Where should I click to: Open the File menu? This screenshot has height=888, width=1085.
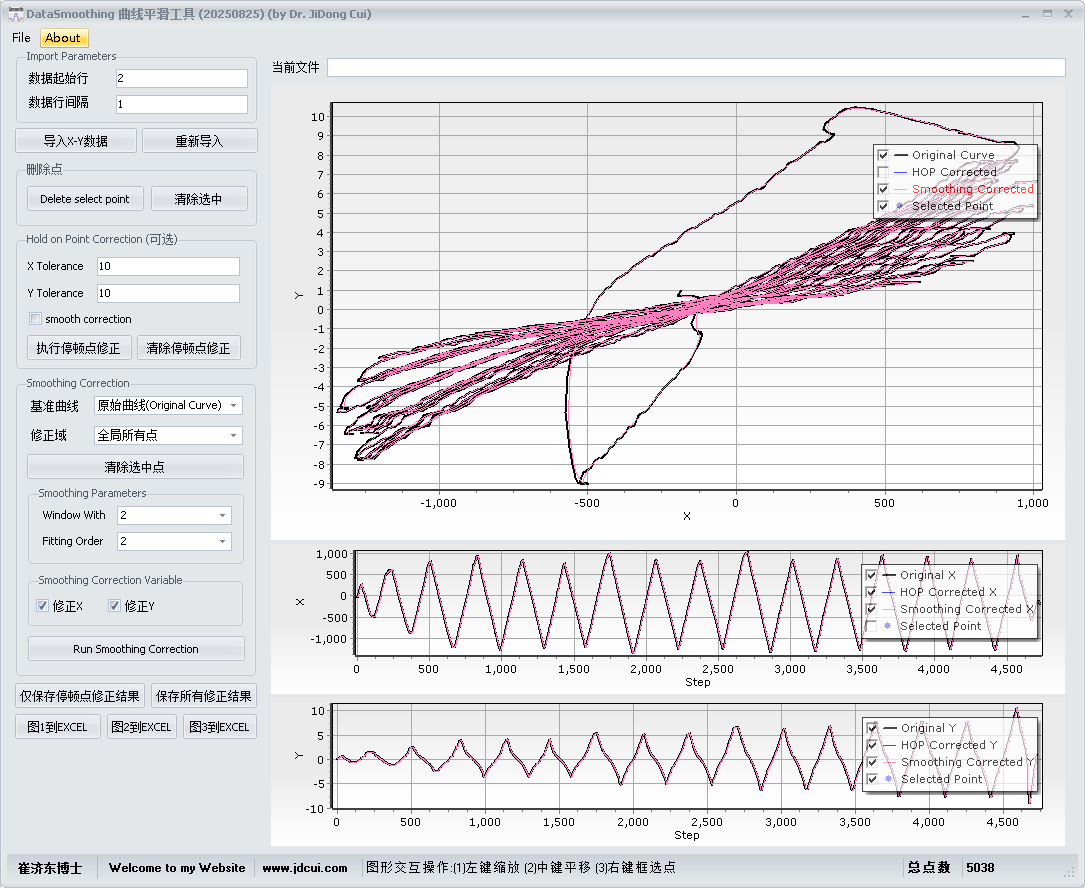(21, 38)
